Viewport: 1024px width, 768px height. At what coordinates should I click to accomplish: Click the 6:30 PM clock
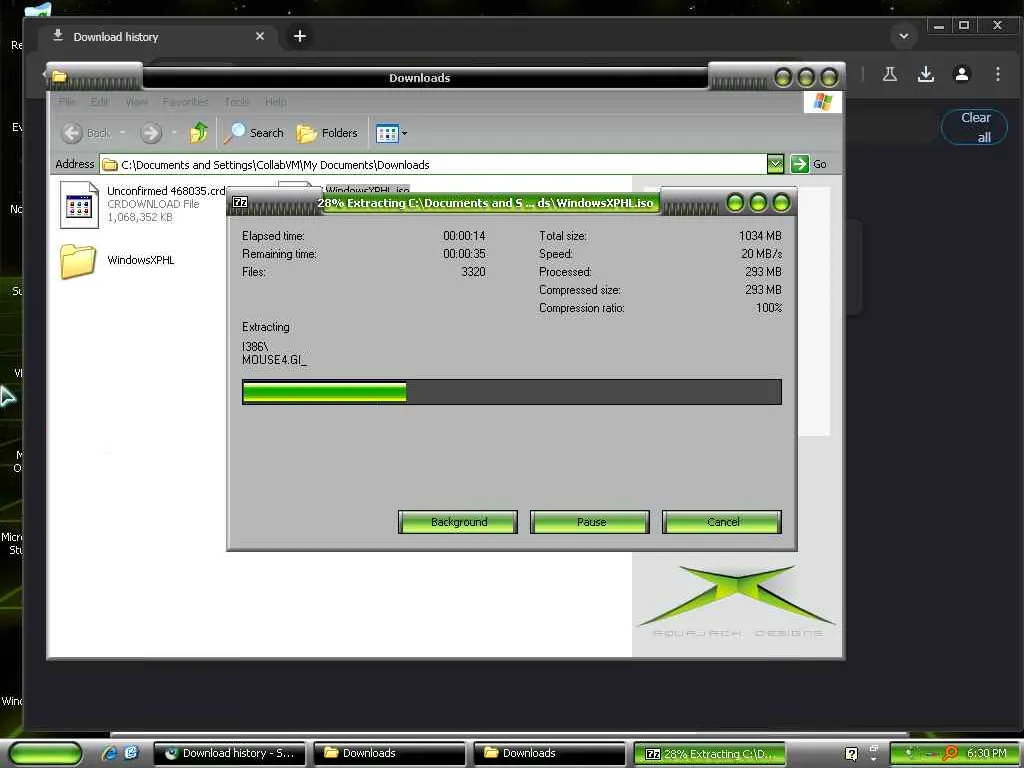pyautogui.click(x=986, y=754)
